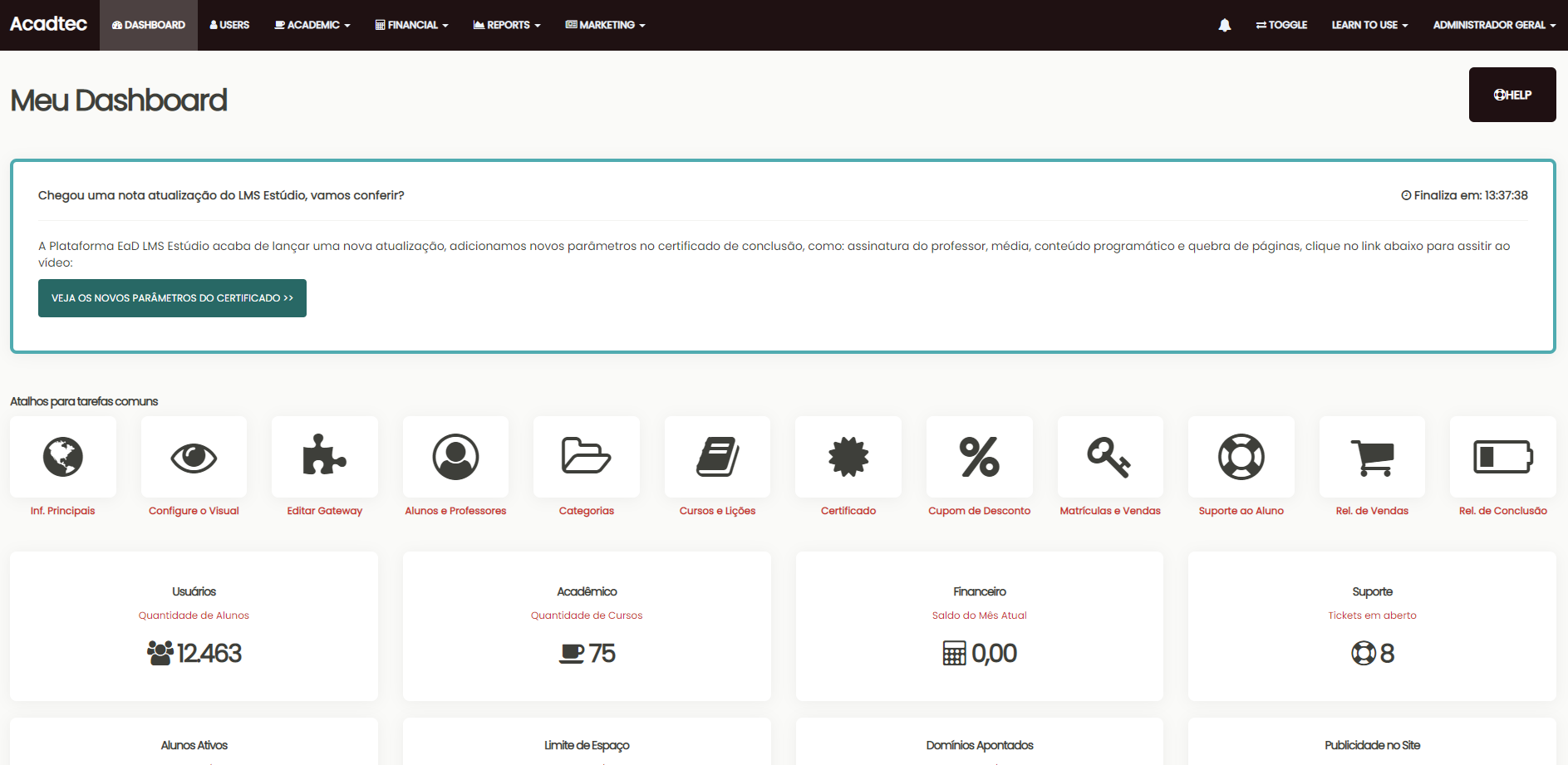Click VEJA OS NOVOS PARÂMETROS DO CERTIFICADO button
Screen dimensions: 1568x765
pos(172,297)
